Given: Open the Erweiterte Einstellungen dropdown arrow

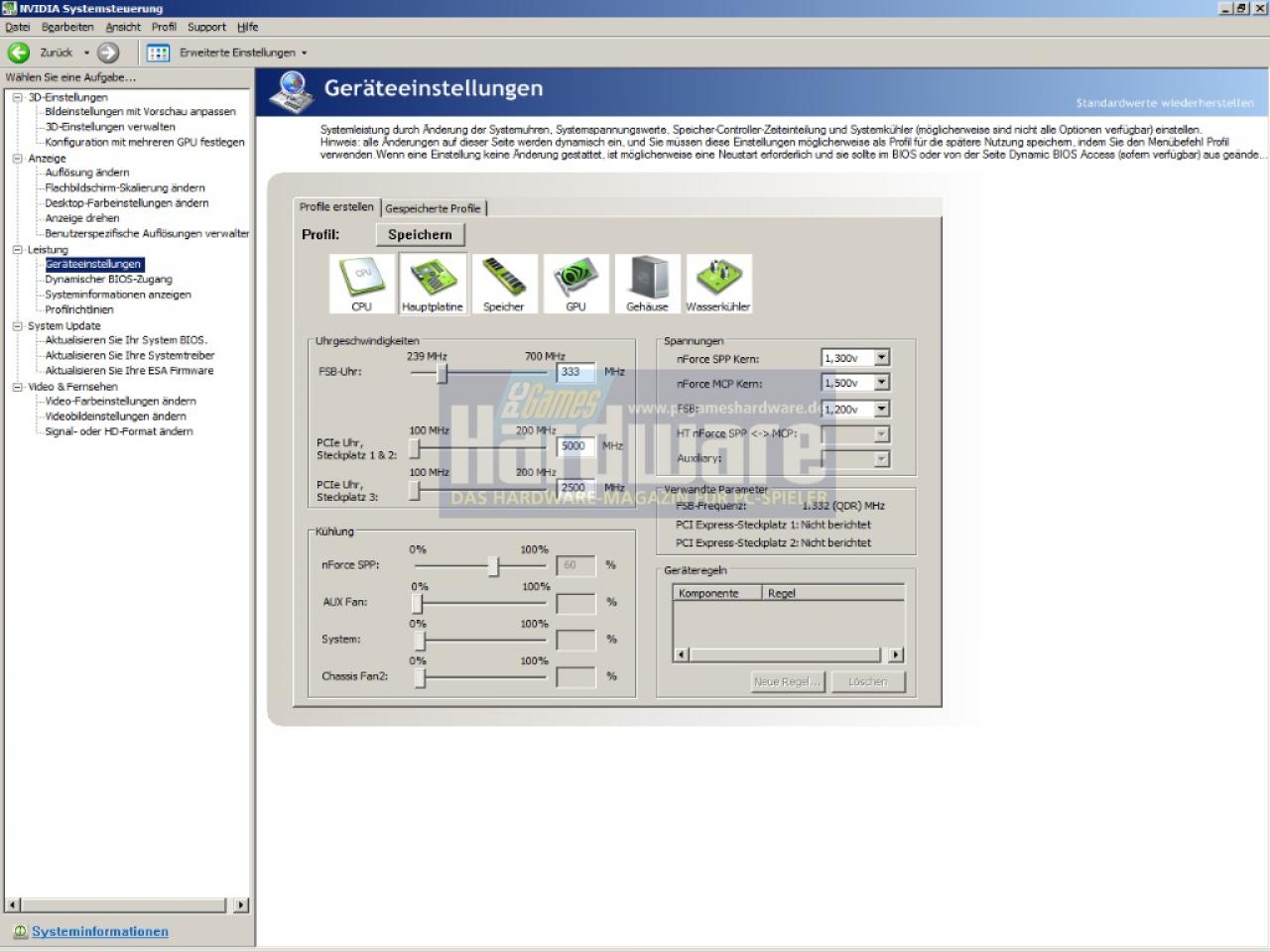Looking at the screenshot, I should tap(304, 53).
